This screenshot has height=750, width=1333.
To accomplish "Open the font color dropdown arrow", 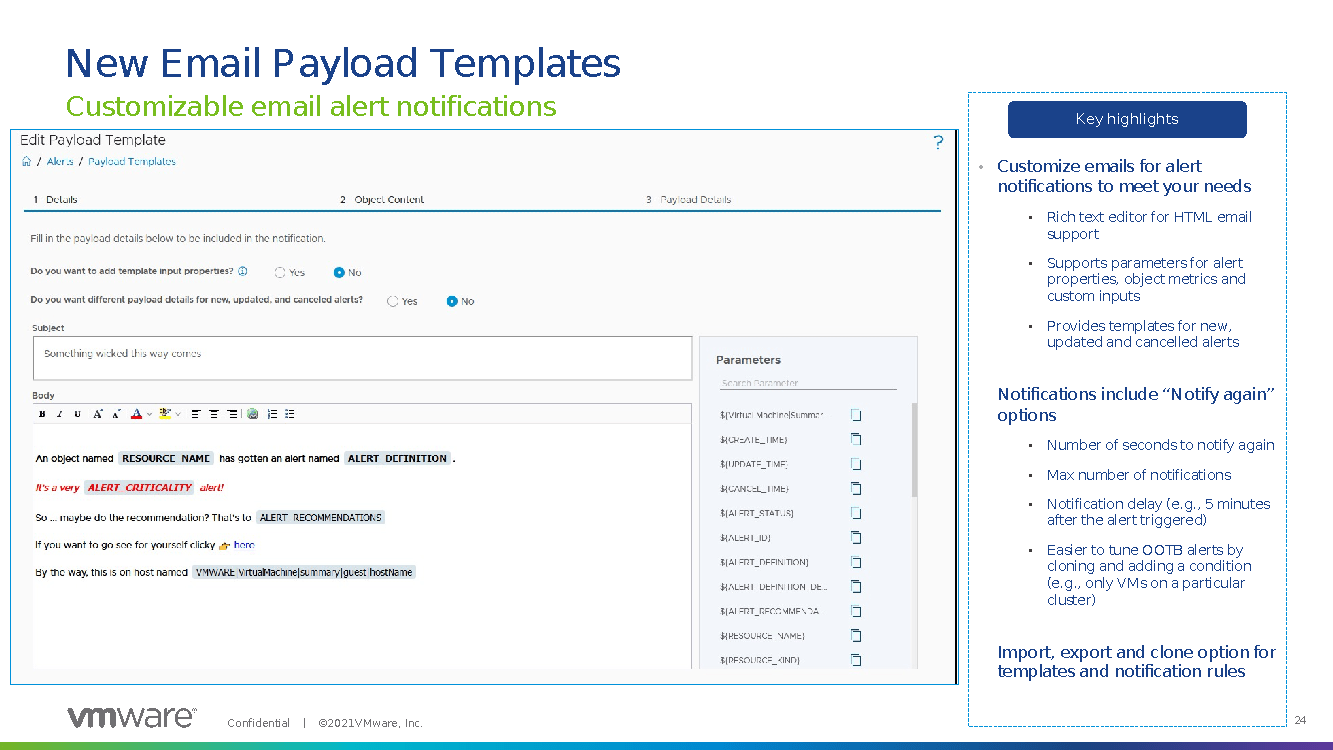I will [x=149, y=414].
